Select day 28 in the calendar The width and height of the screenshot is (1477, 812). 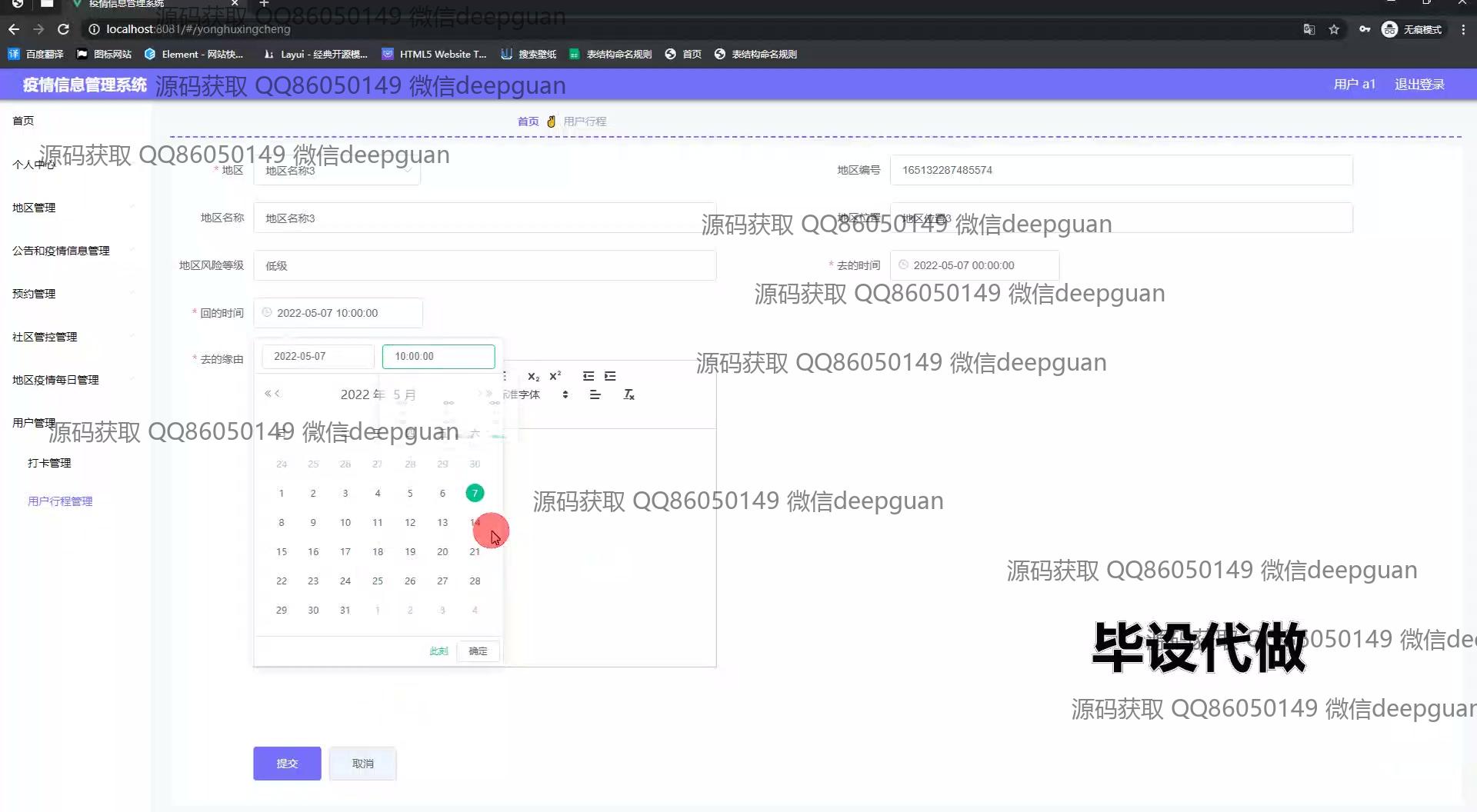click(475, 581)
